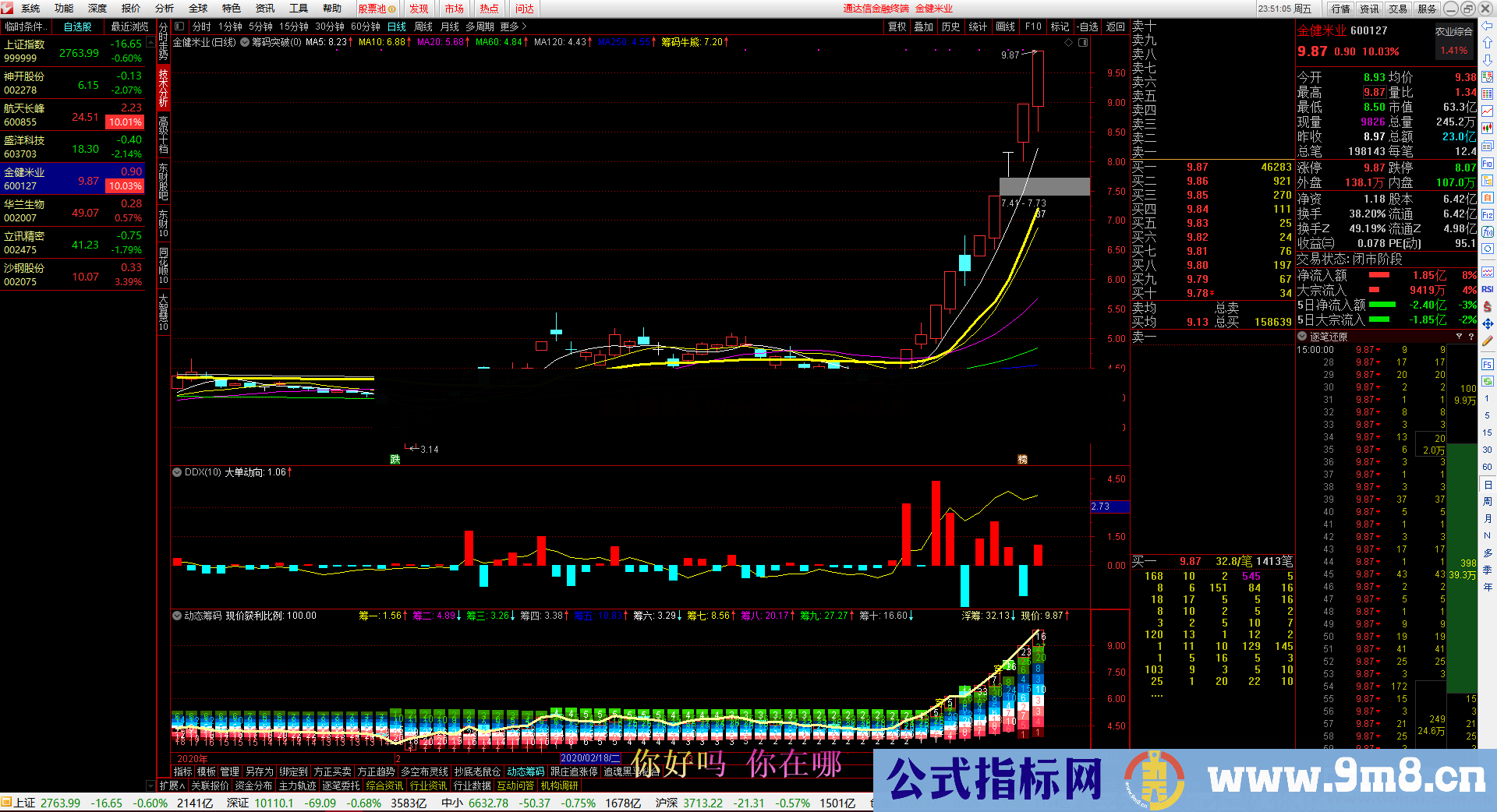Toggle the side panel icon at chart top-right
This screenshot has height=812, width=1497.
(1083, 42)
